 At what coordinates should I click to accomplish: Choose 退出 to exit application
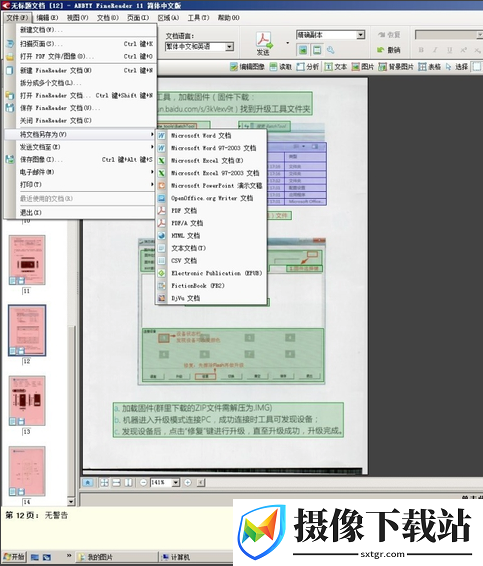tap(80, 212)
